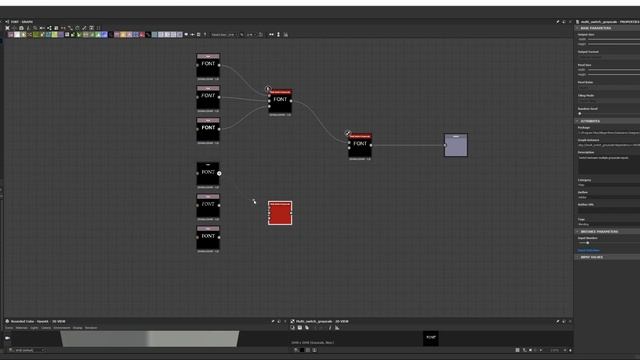Click the highlighted output connector of the fourth FONT node
640x360 pixels.
click(x=219, y=173)
